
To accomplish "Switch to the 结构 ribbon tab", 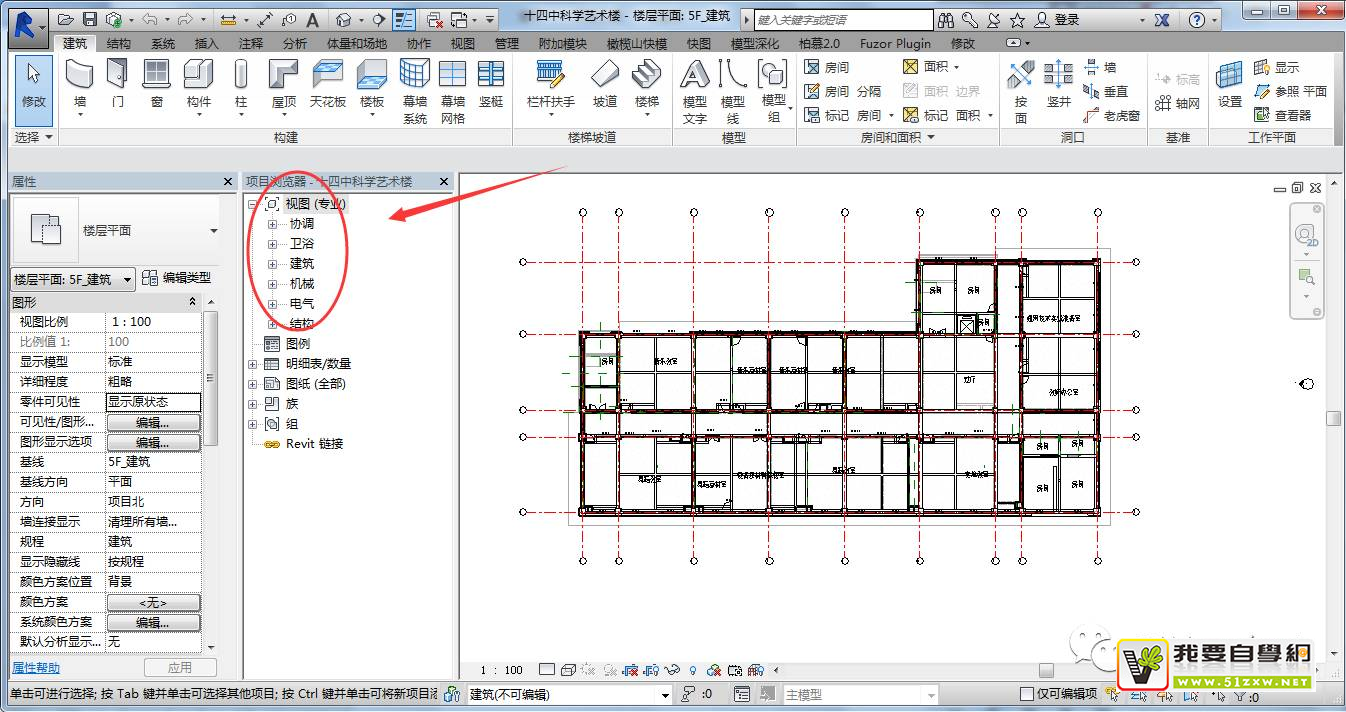I will tap(118, 44).
